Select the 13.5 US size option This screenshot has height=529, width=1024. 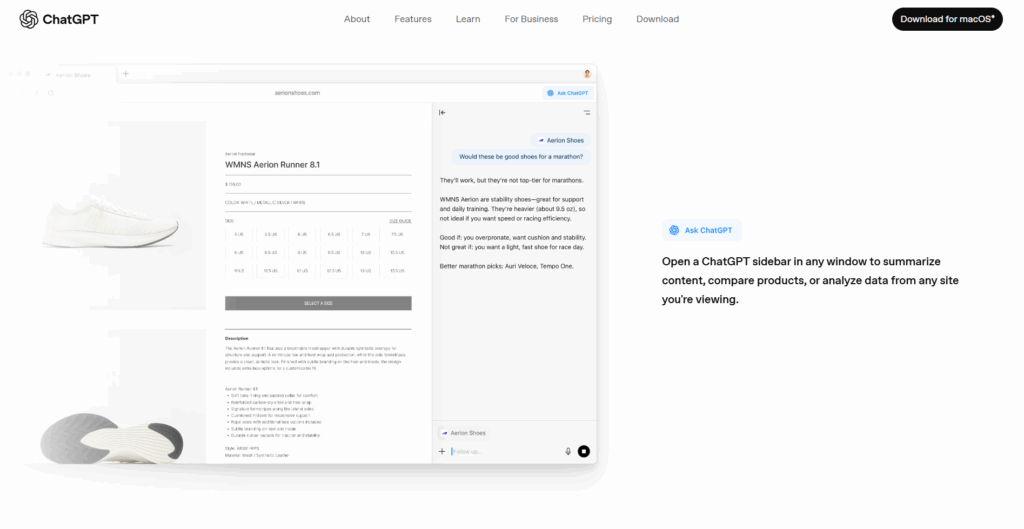pyautogui.click(x=397, y=270)
